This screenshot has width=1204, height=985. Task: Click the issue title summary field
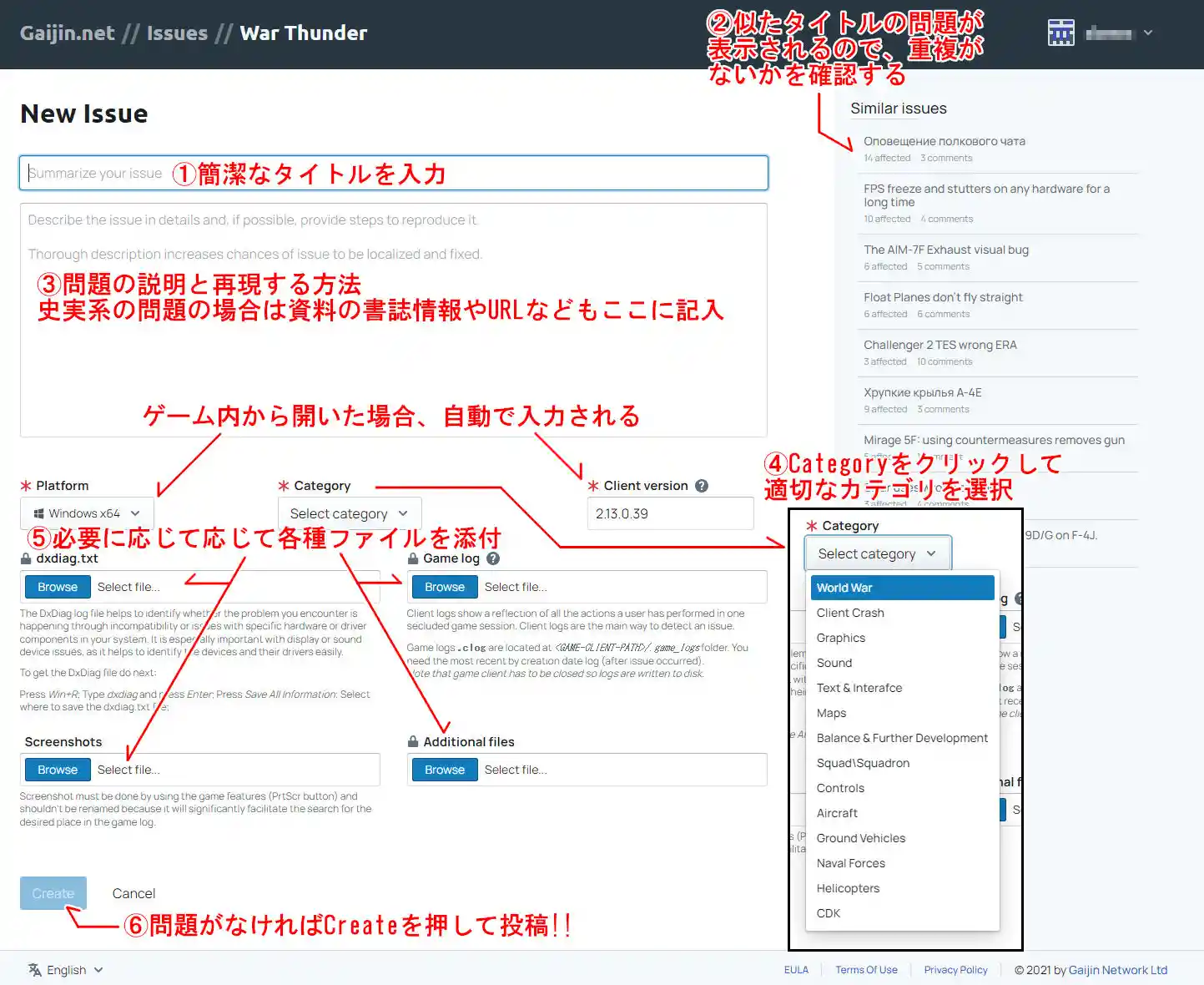394,173
